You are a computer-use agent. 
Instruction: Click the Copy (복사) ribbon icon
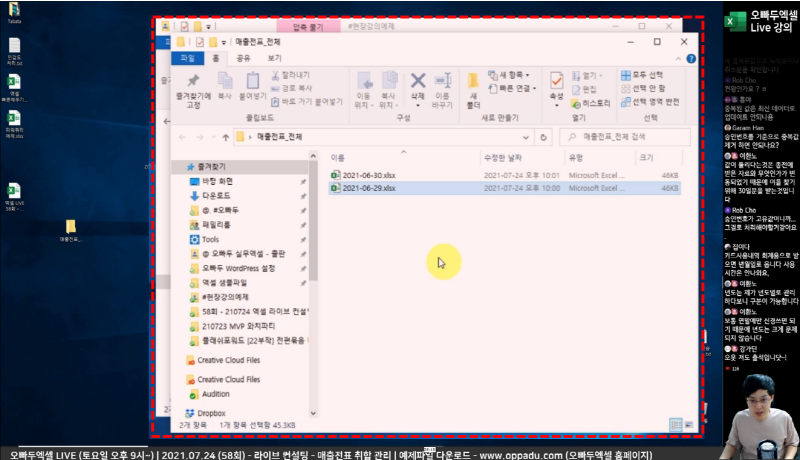pyautogui.click(x=224, y=80)
